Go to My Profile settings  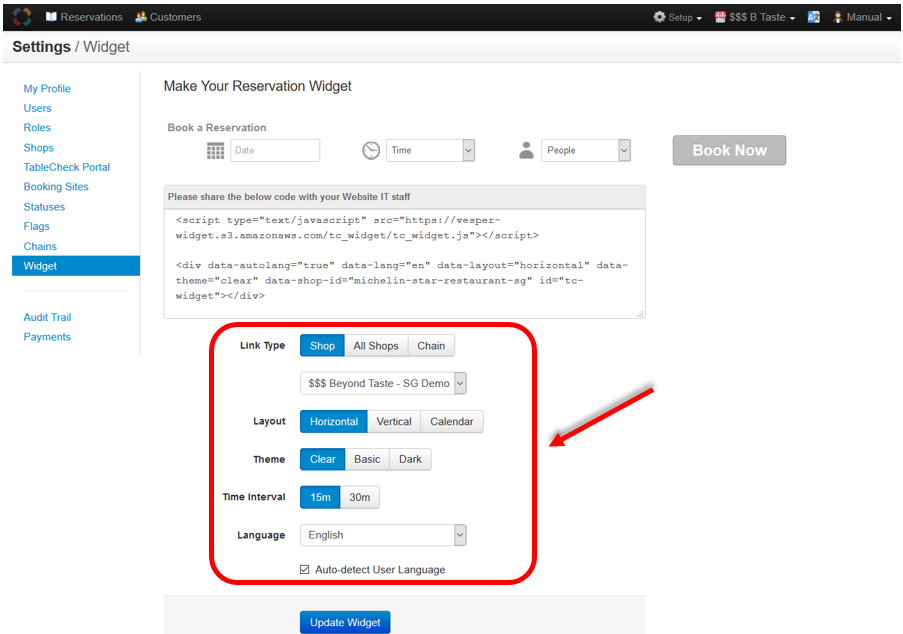click(47, 89)
